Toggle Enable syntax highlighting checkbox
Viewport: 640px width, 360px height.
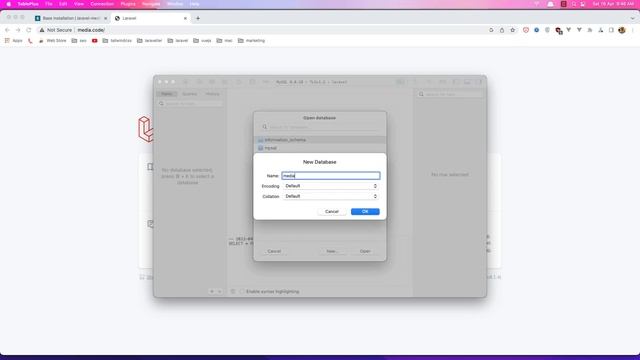click(242, 291)
